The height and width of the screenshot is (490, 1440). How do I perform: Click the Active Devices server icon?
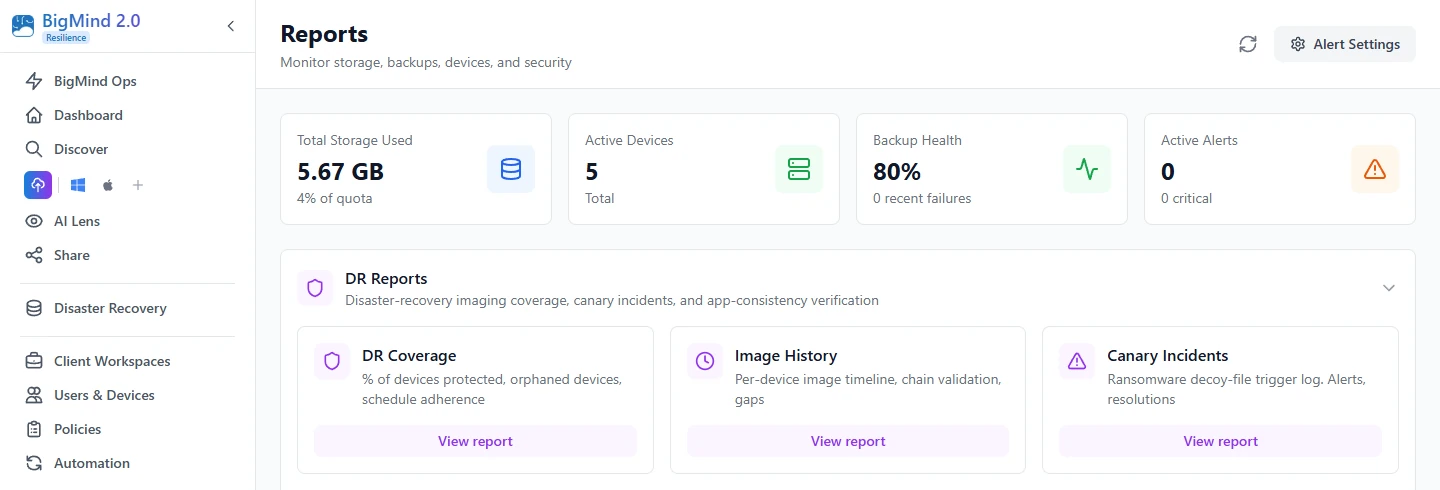[799, 169]
